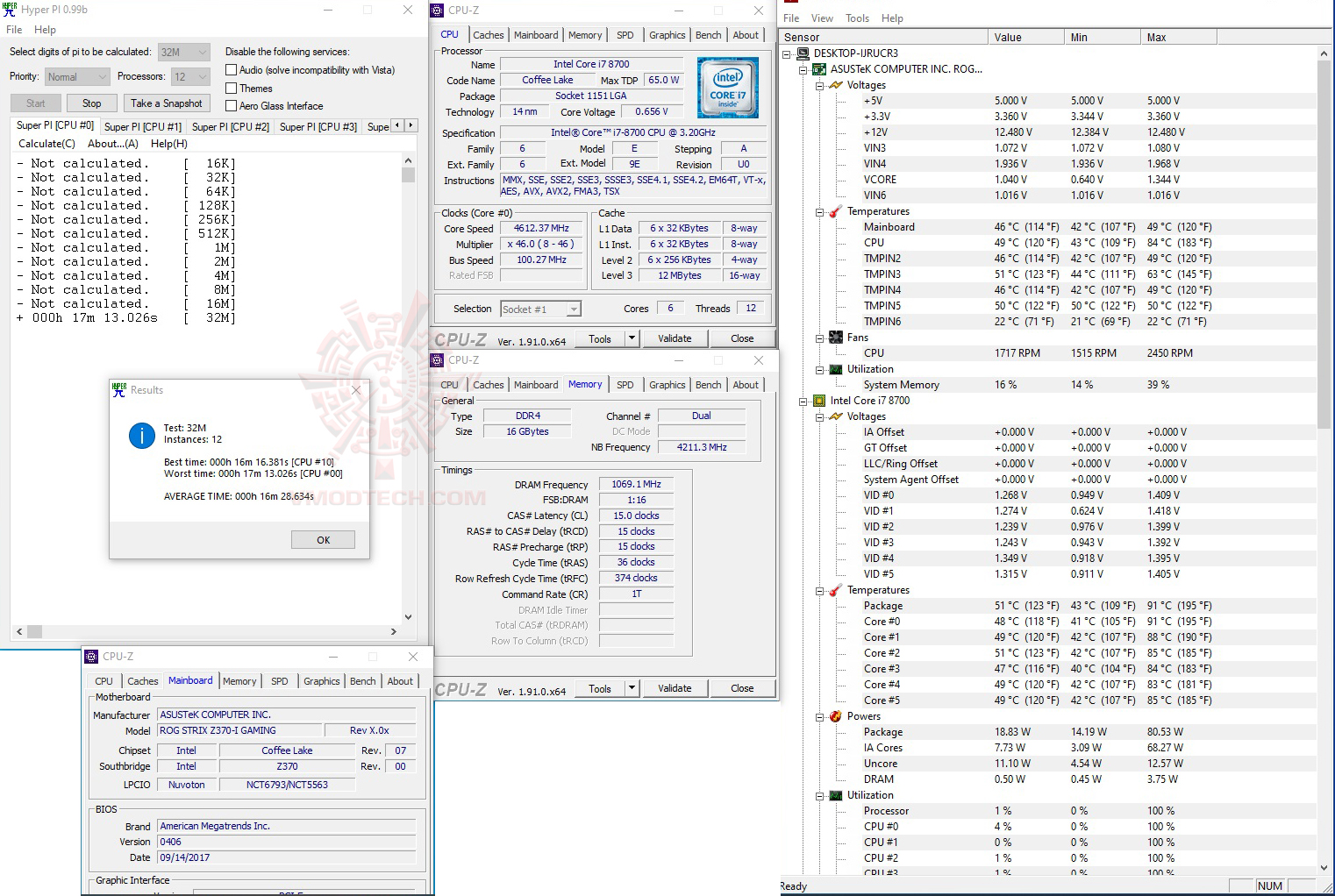Collapse the Temperatures group containing TMPIN2
This screenshot has width=1335, height=896.
pos(819,211)
